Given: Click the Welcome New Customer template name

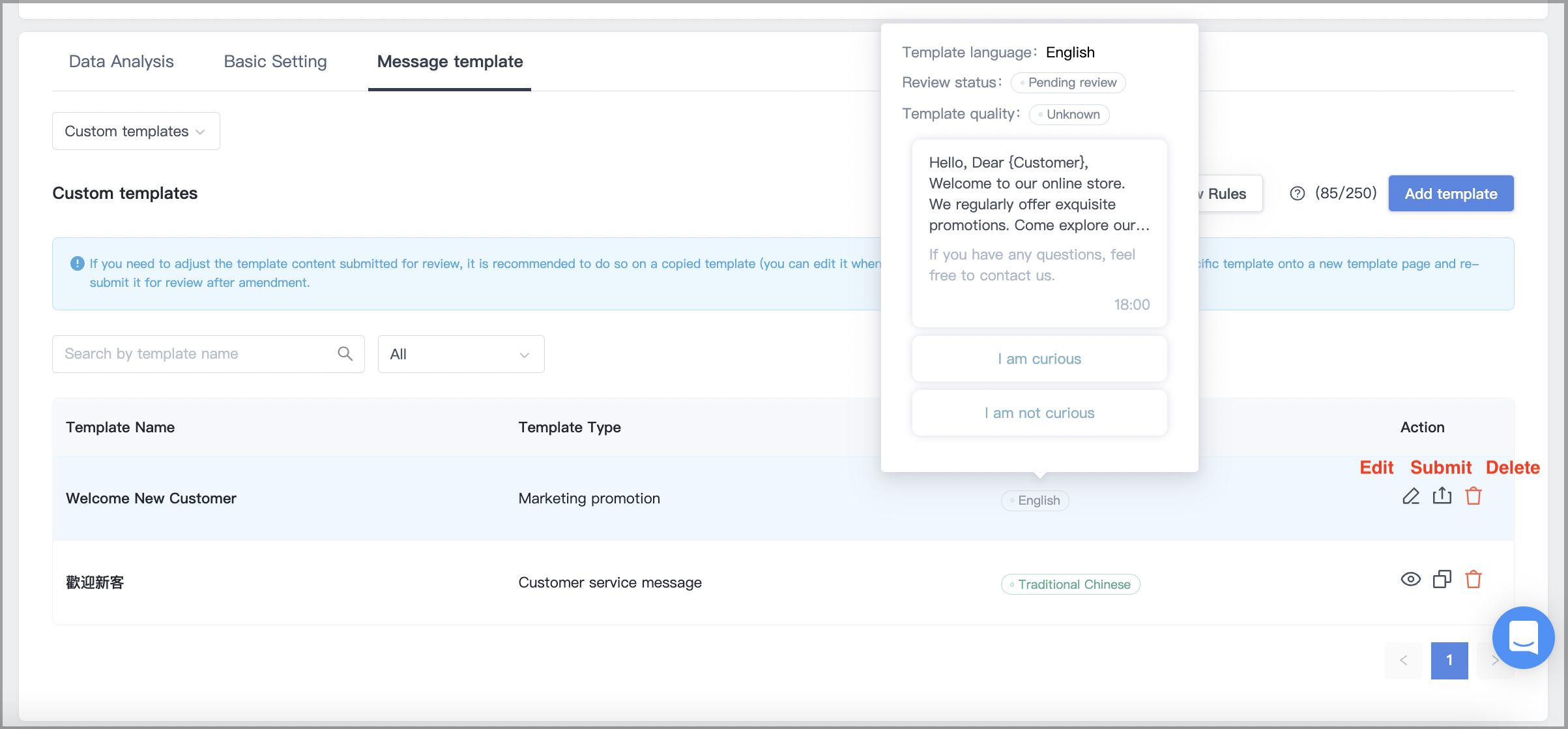Looking at the screenshot, I should pos(151,498).
